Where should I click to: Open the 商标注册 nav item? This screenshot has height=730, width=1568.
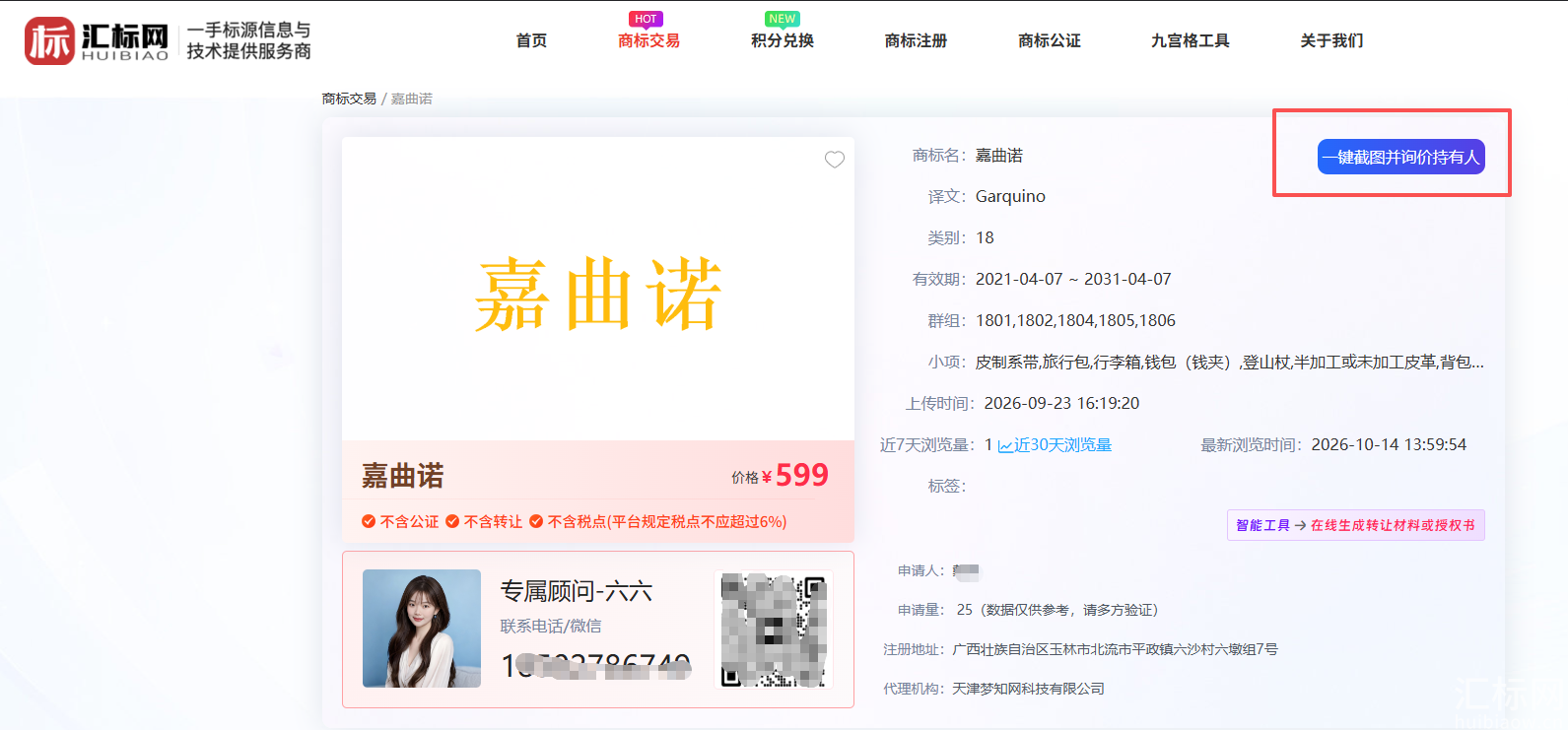916,40
